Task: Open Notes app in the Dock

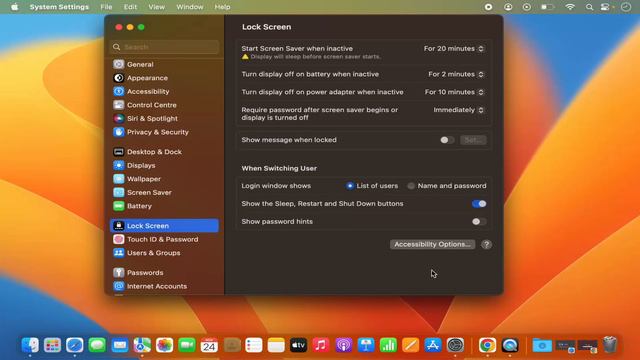Action: click(x=276, y=345)
